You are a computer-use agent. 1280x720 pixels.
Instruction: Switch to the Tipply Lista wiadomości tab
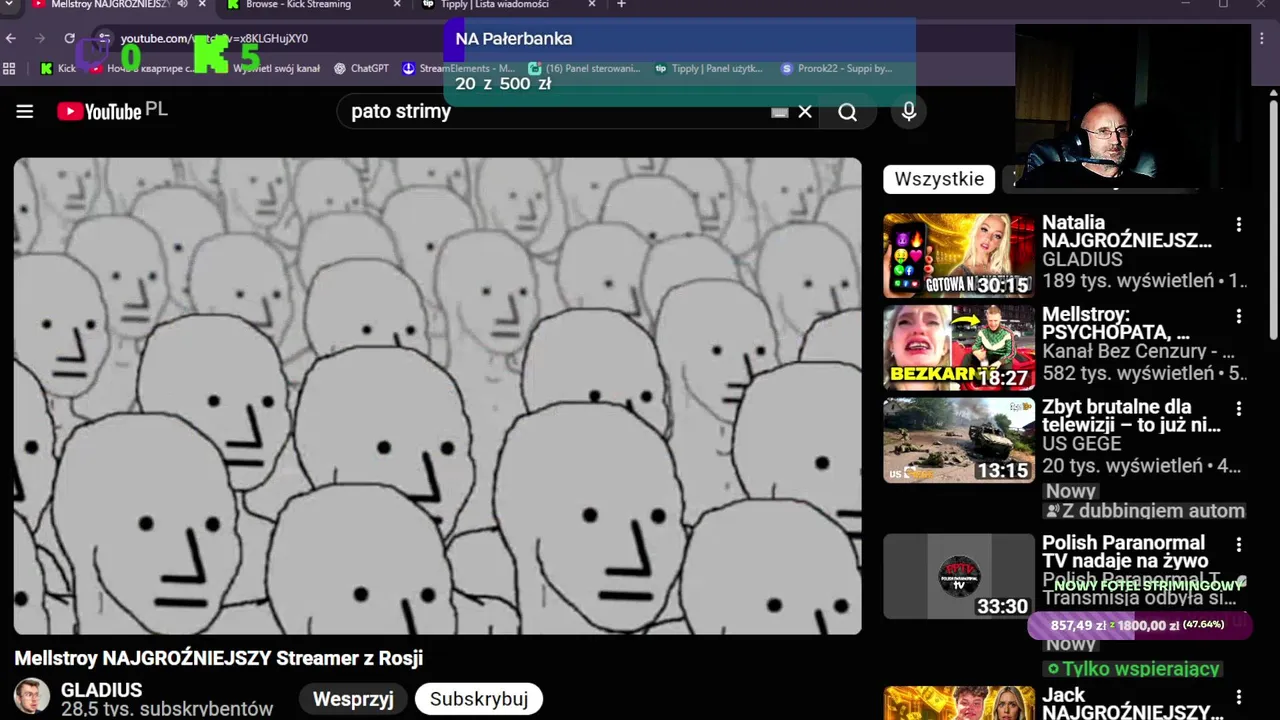505,5
